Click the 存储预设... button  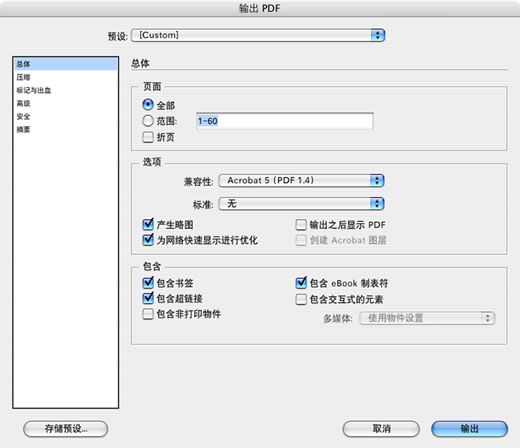pos(66,429)
